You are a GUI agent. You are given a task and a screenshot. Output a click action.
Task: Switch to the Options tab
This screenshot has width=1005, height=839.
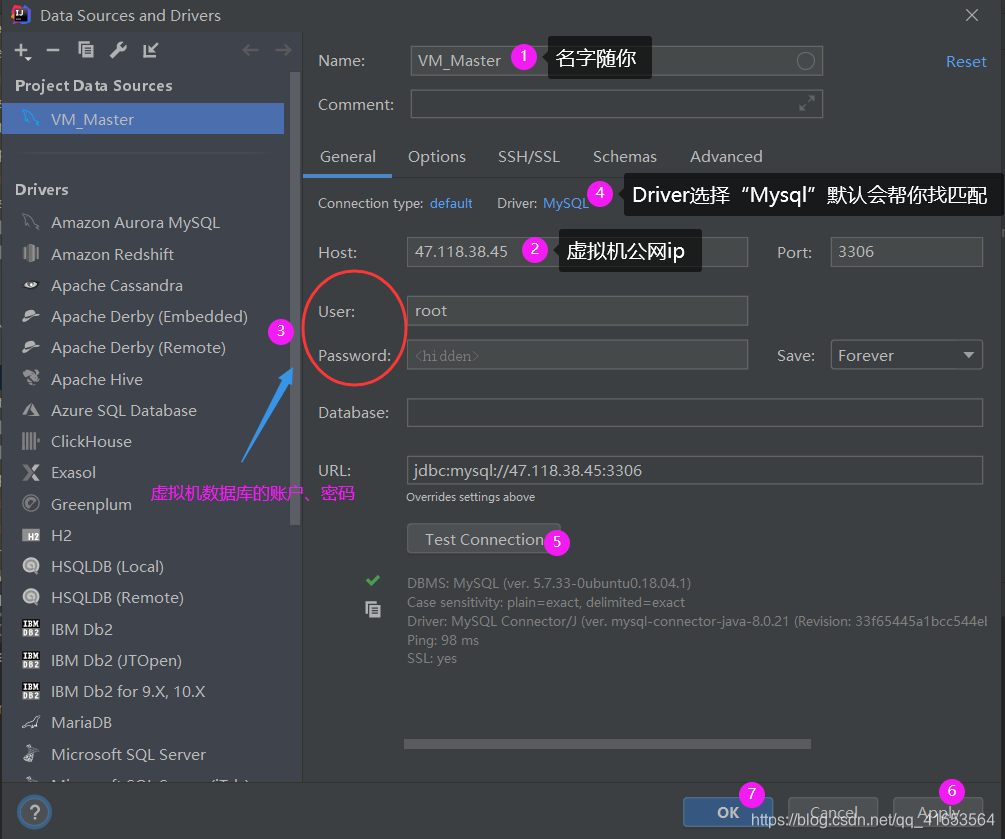tap(437, 156)
